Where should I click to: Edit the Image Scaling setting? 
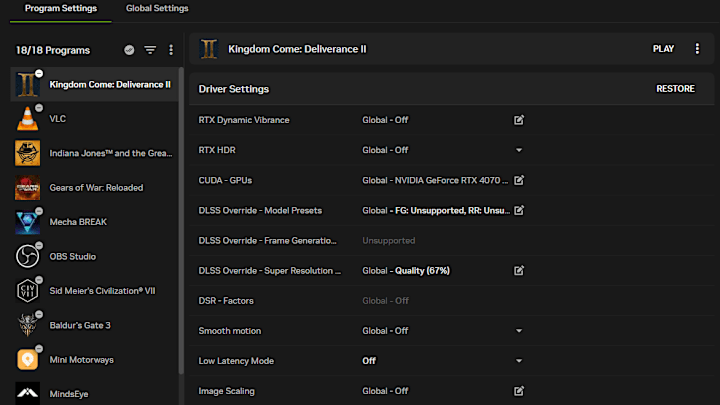click(518, 391)
